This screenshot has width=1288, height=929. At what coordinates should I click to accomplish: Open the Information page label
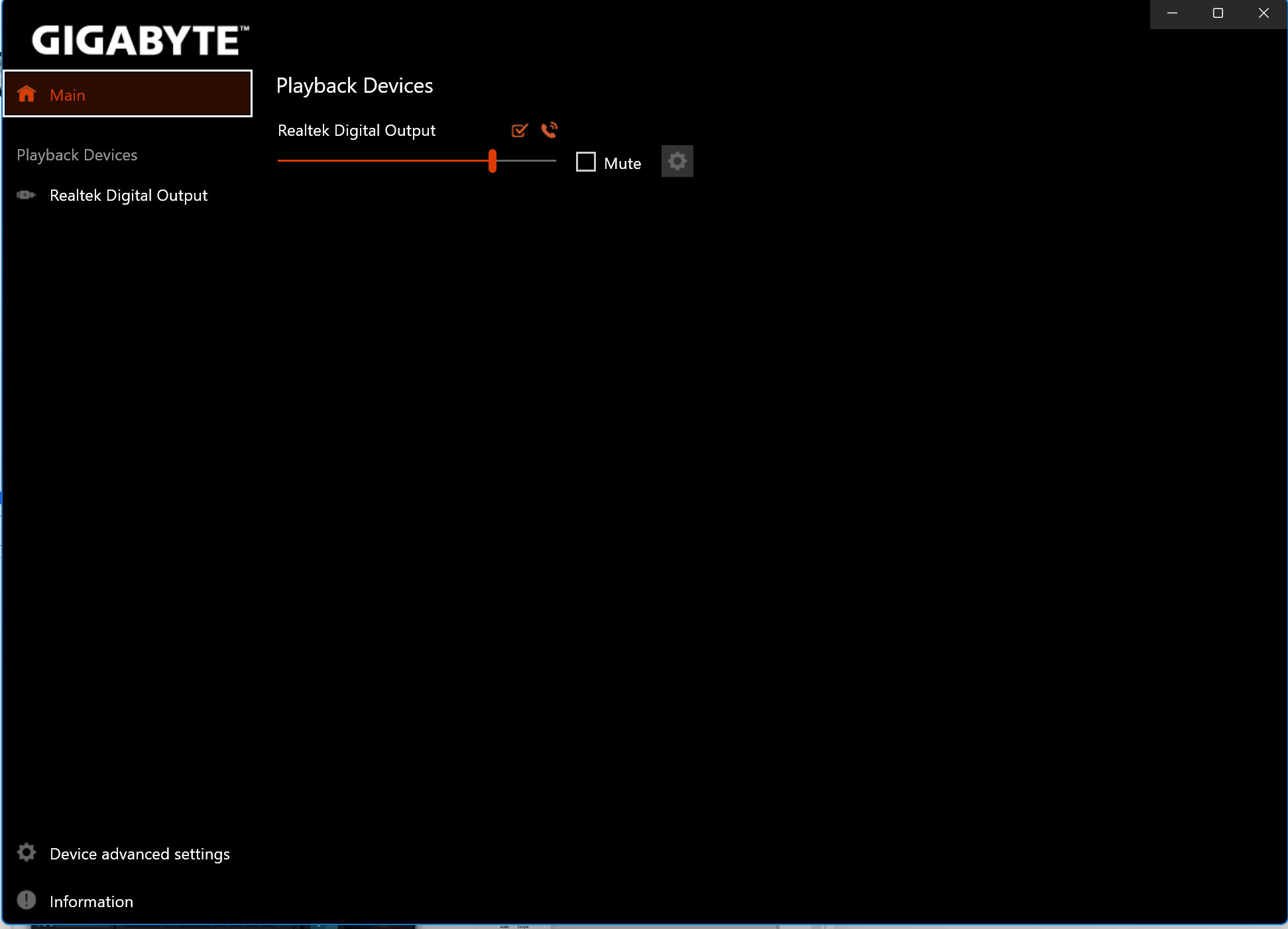(x=91, y=902)
